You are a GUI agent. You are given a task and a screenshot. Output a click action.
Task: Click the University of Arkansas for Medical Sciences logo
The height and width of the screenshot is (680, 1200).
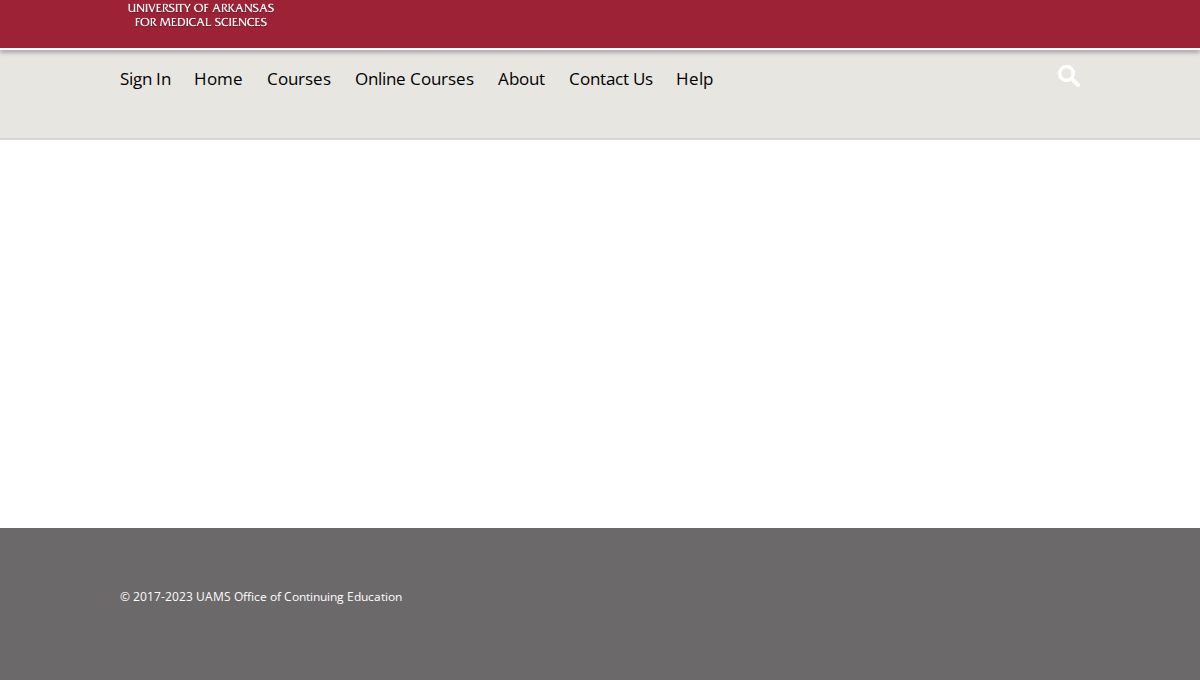tap(201, 15)
